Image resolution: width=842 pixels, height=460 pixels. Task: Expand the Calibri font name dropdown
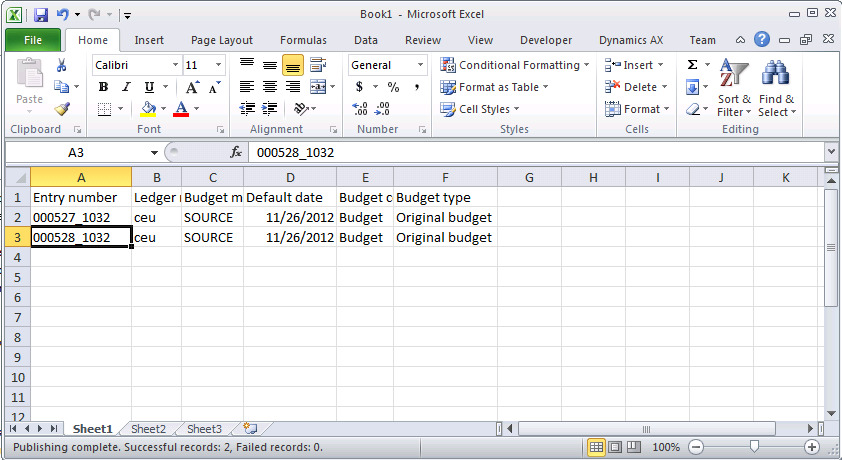175,65
